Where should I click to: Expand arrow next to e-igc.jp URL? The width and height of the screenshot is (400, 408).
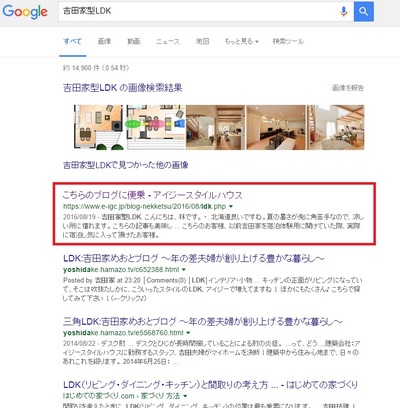point(231,207)
